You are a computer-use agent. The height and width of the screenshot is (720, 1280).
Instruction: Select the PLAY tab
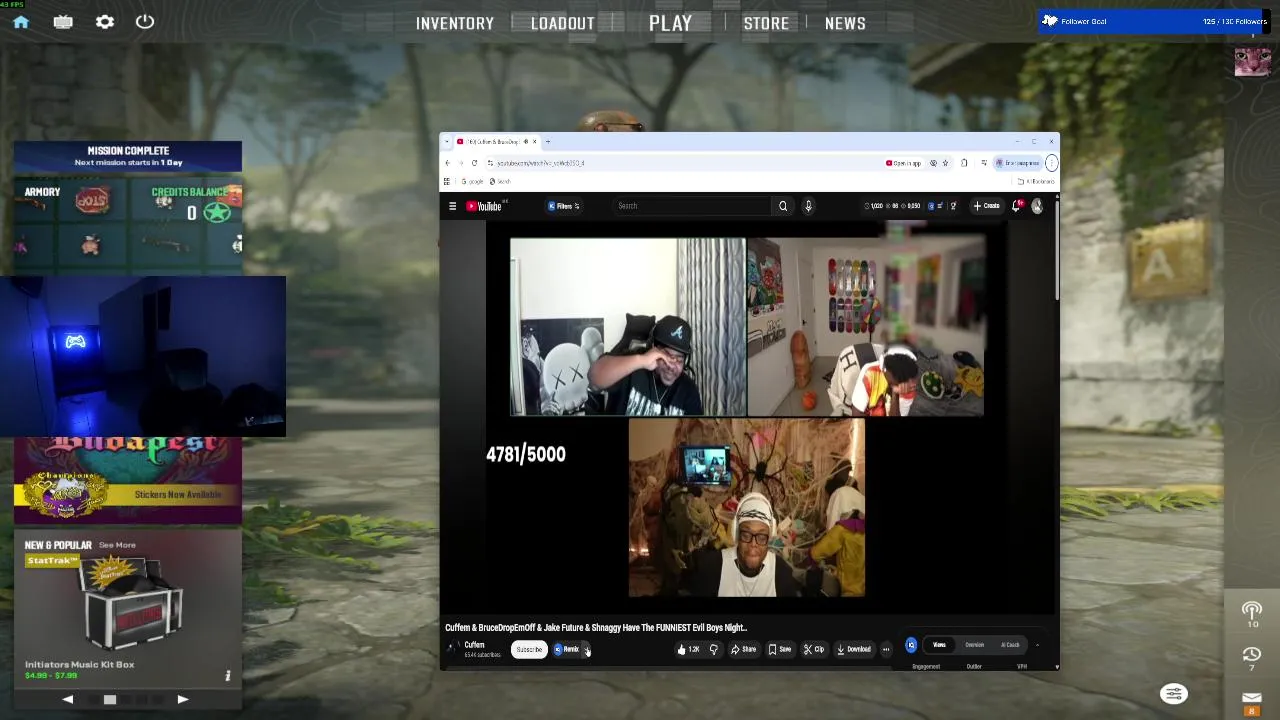[670, 23]
